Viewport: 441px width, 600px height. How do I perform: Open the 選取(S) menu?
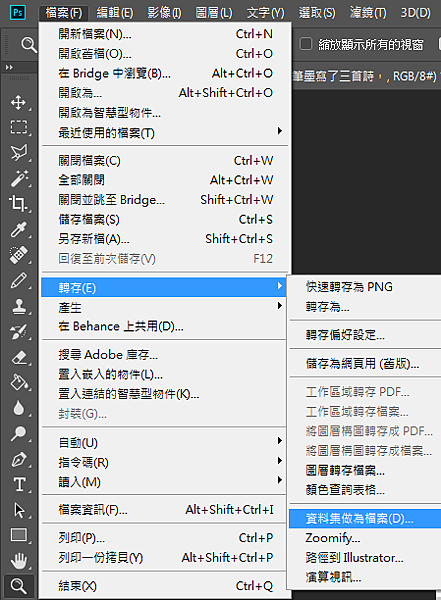(317, 13)
